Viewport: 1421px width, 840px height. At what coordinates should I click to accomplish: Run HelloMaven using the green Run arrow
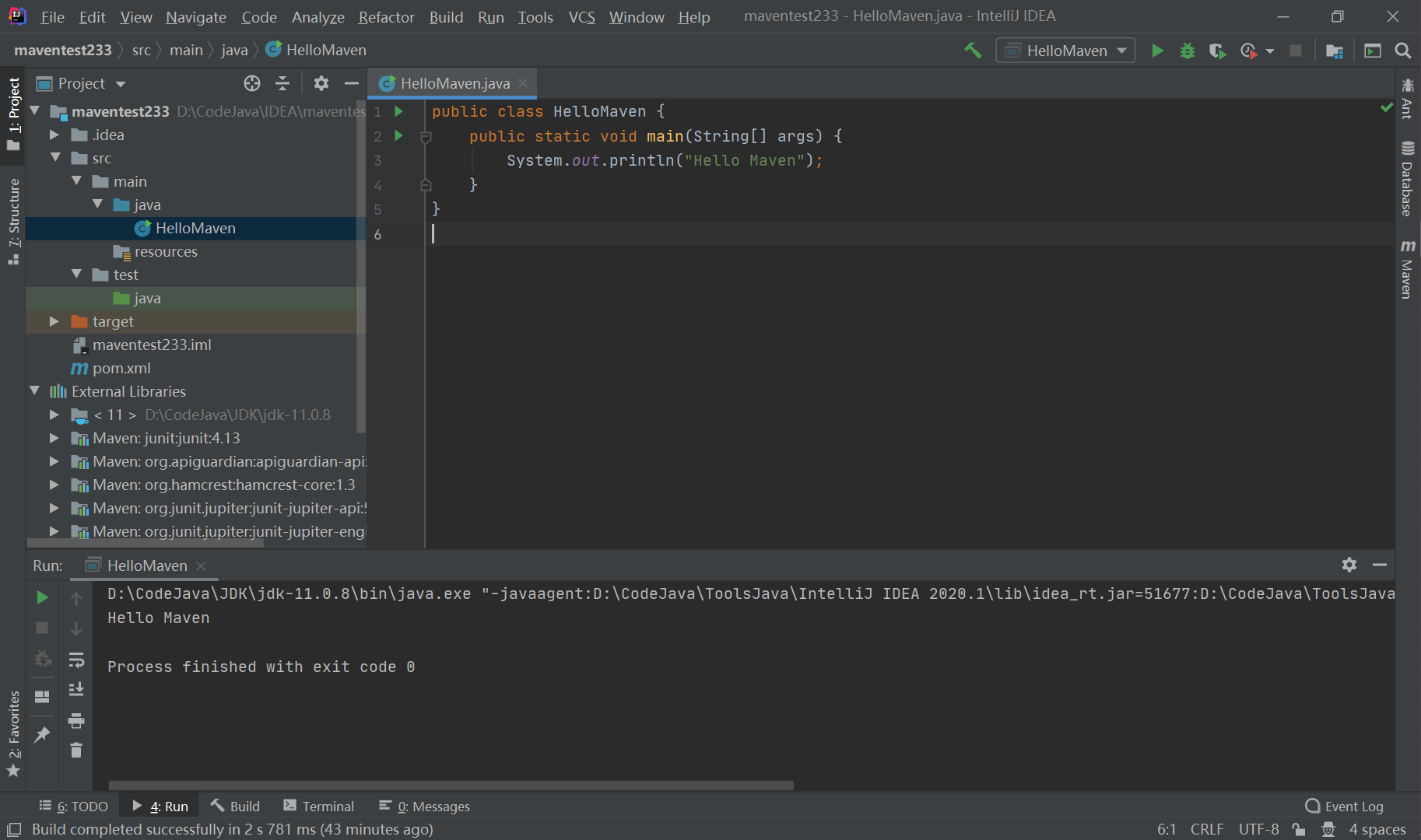point(1157,50)
